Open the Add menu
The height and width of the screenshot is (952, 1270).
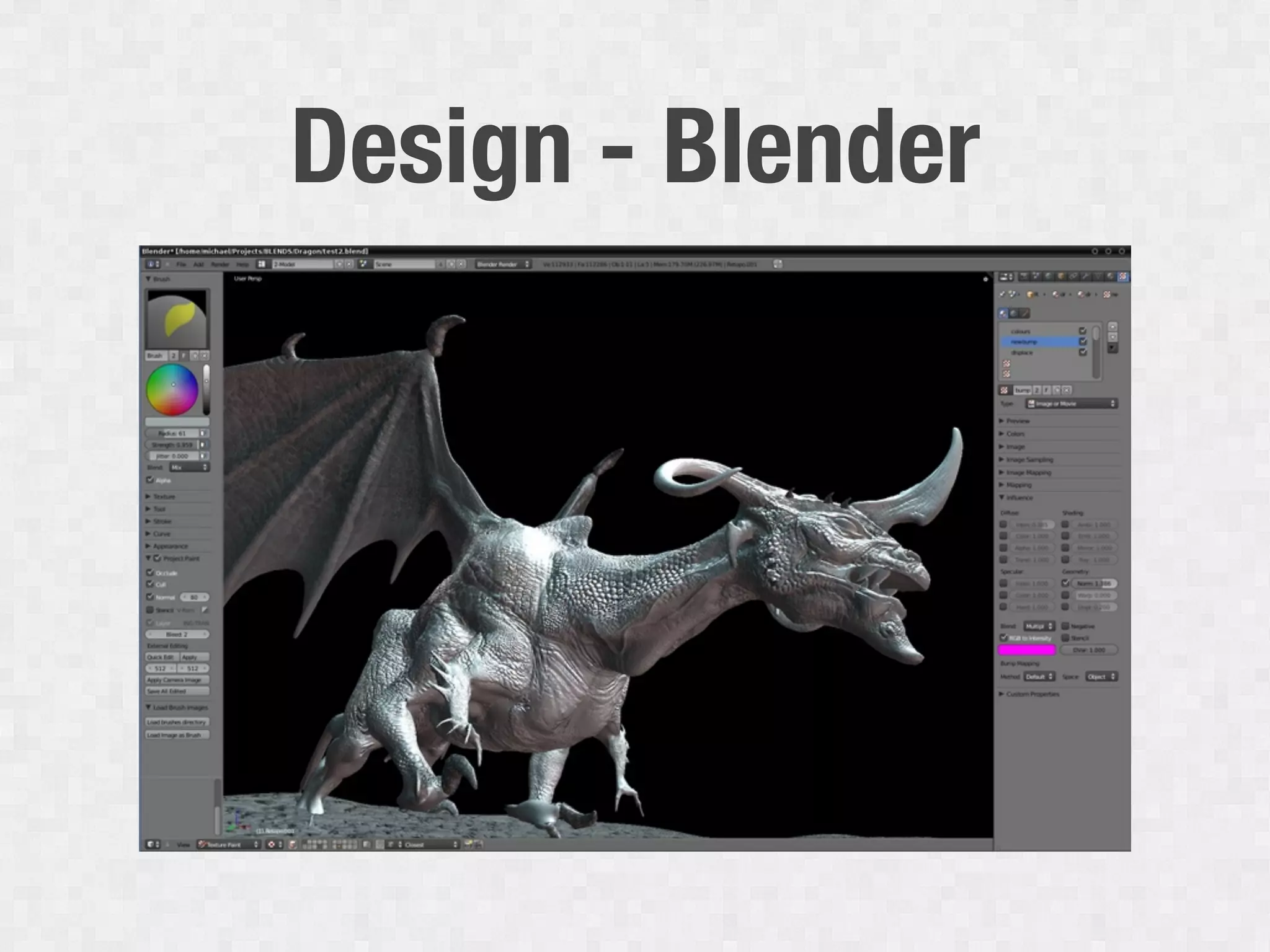pos(198,264)
